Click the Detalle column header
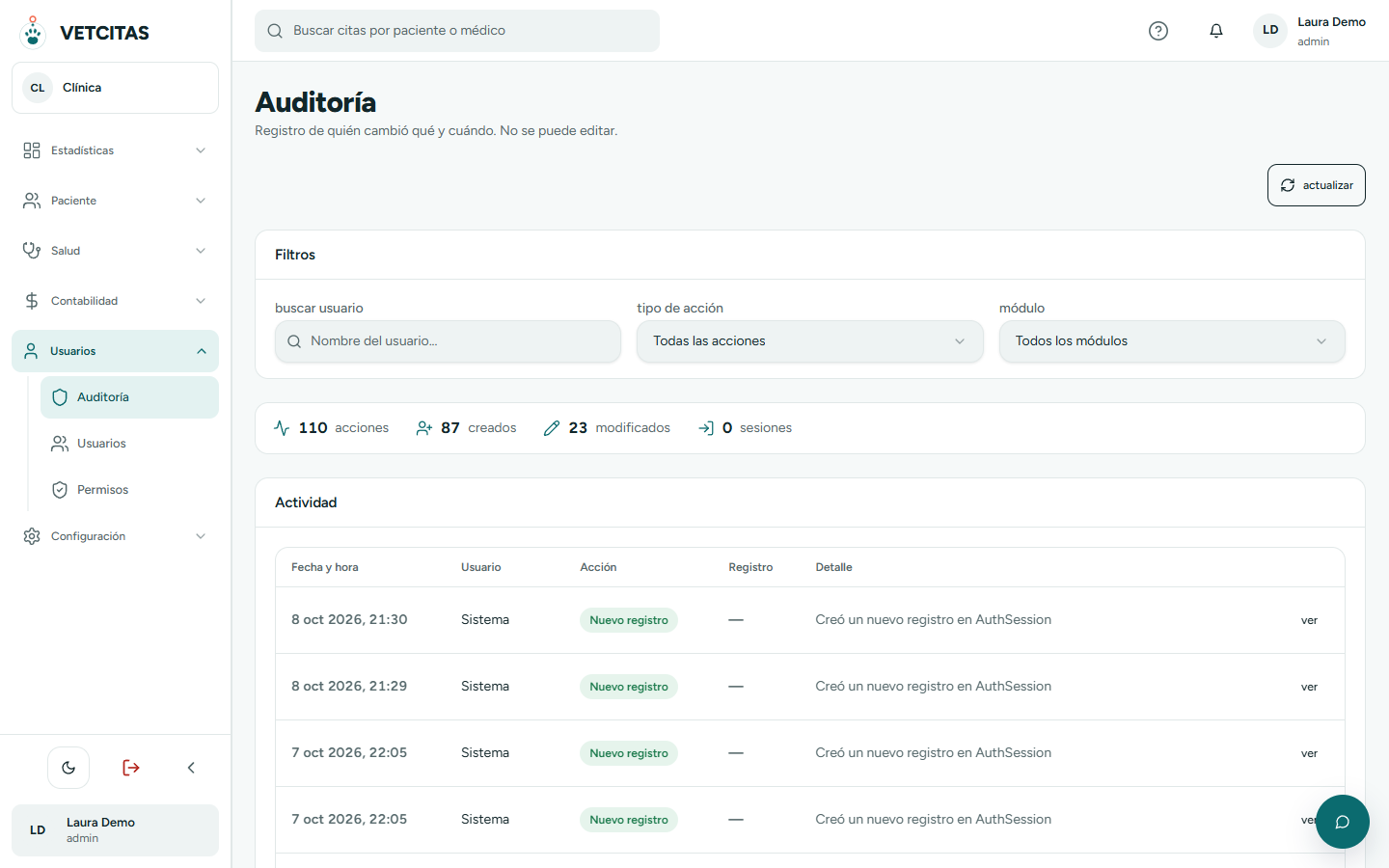 (833, 567)
